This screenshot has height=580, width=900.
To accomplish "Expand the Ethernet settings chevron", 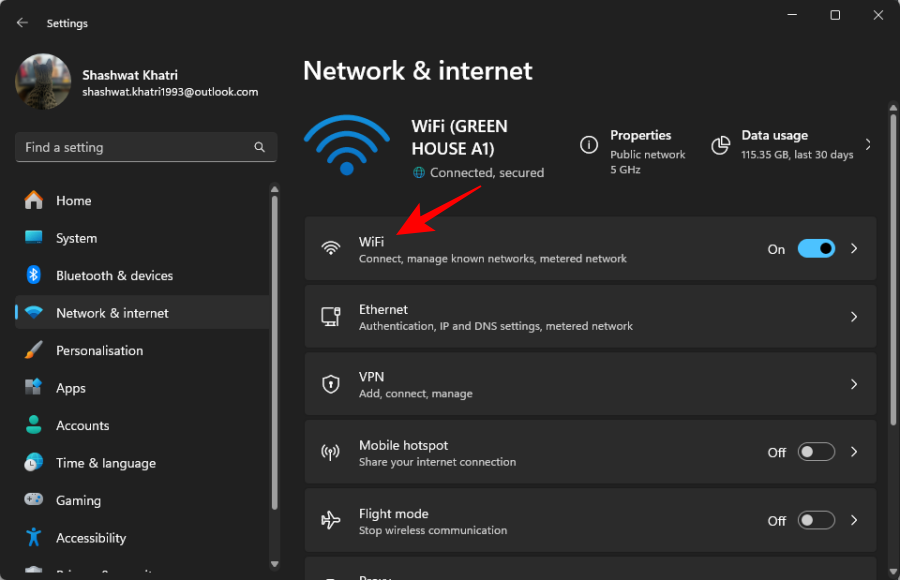I will pyautogui.click(x=854, y=316).
